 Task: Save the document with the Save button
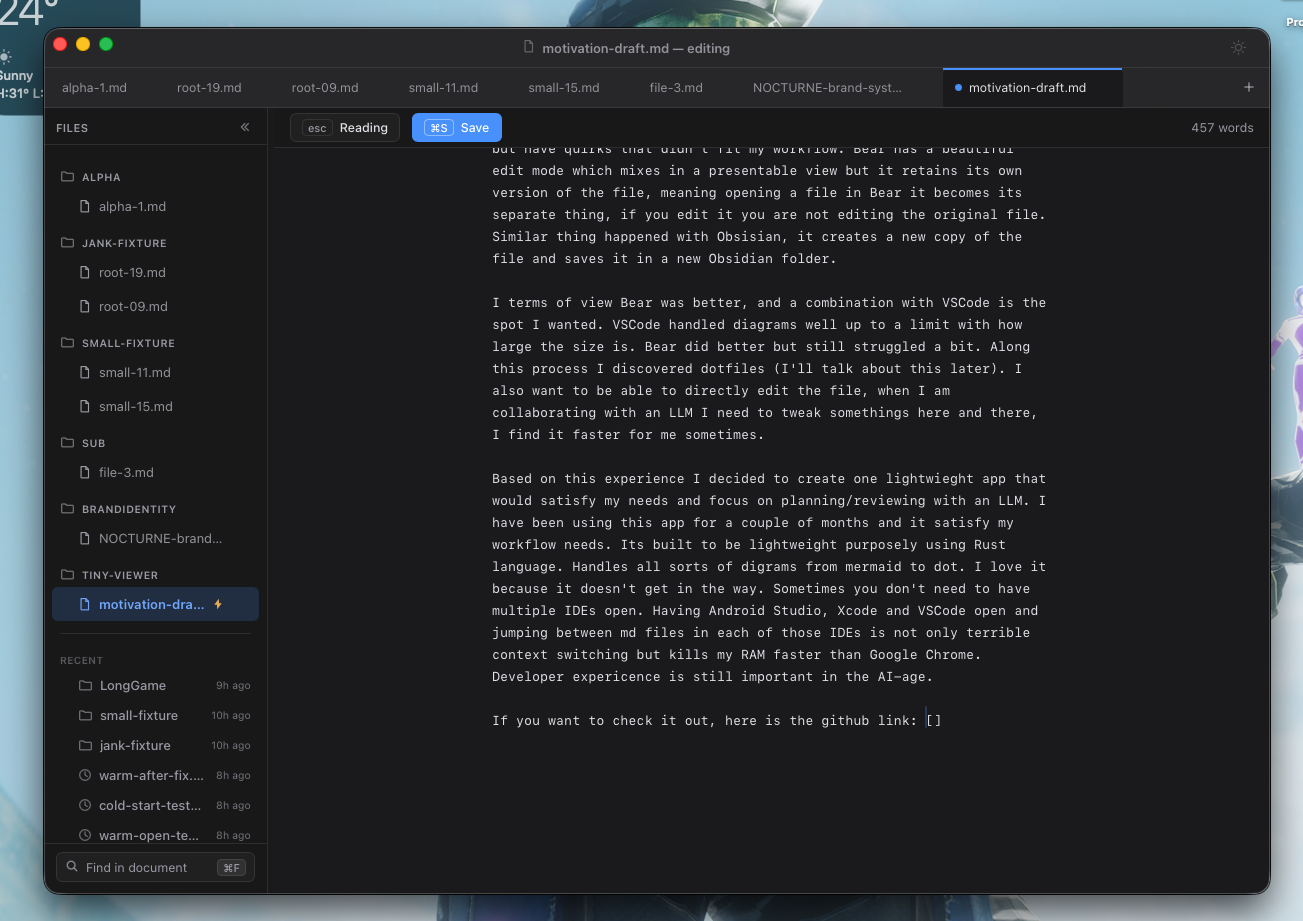tap(457, 127)
